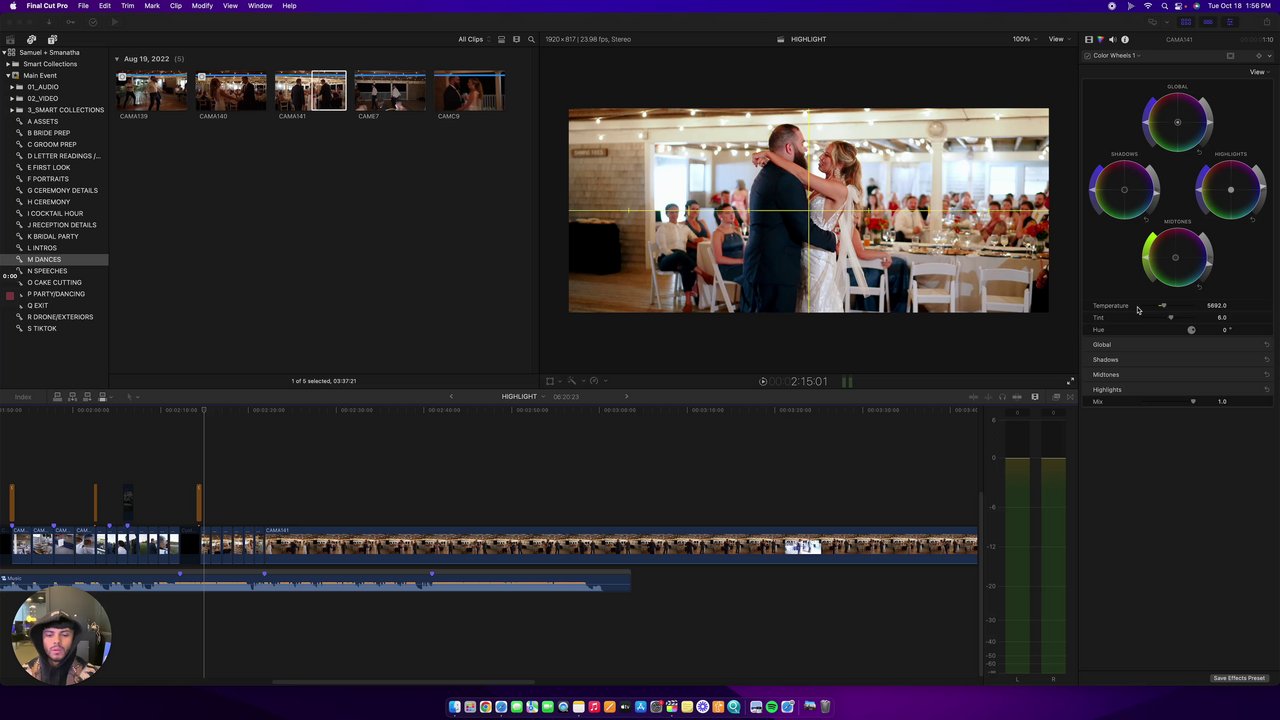Open the viewer View options dropdown
The height and width of the screenshot is (720, 1280).
coord(1058,39)
